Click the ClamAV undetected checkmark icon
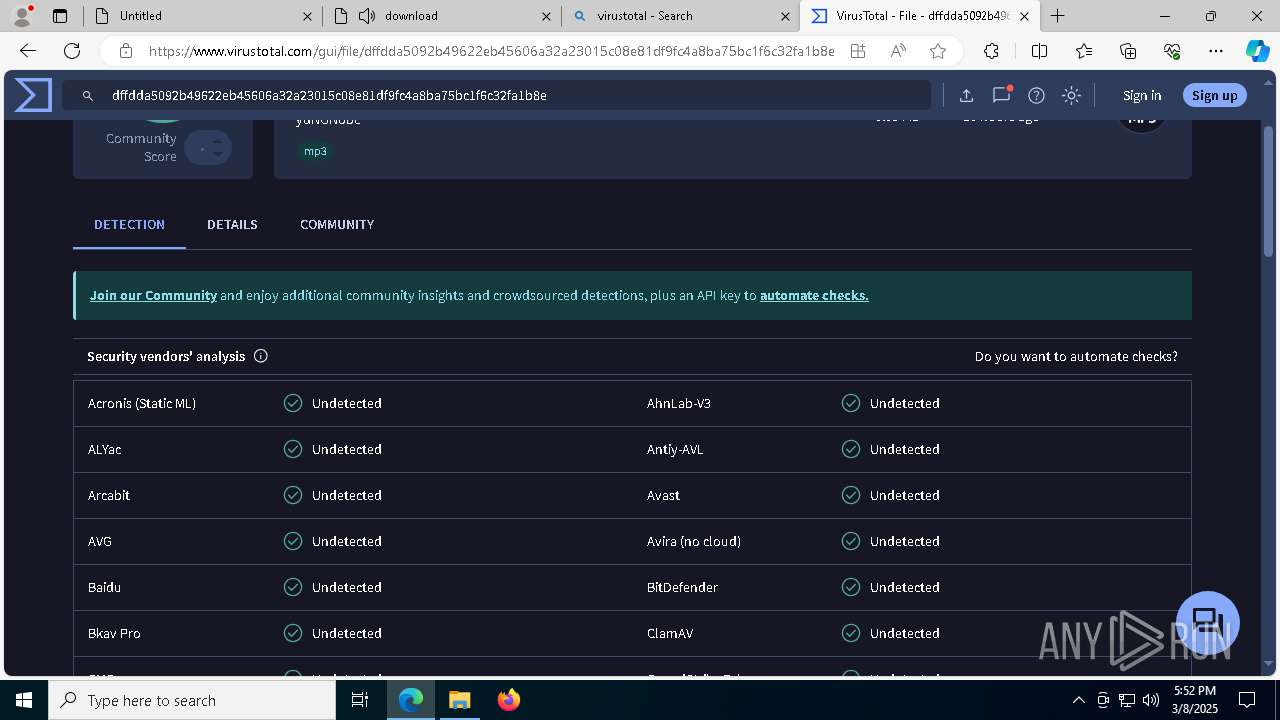Image resolution: width=1280 pixels, height=720 pixels. 851,633
